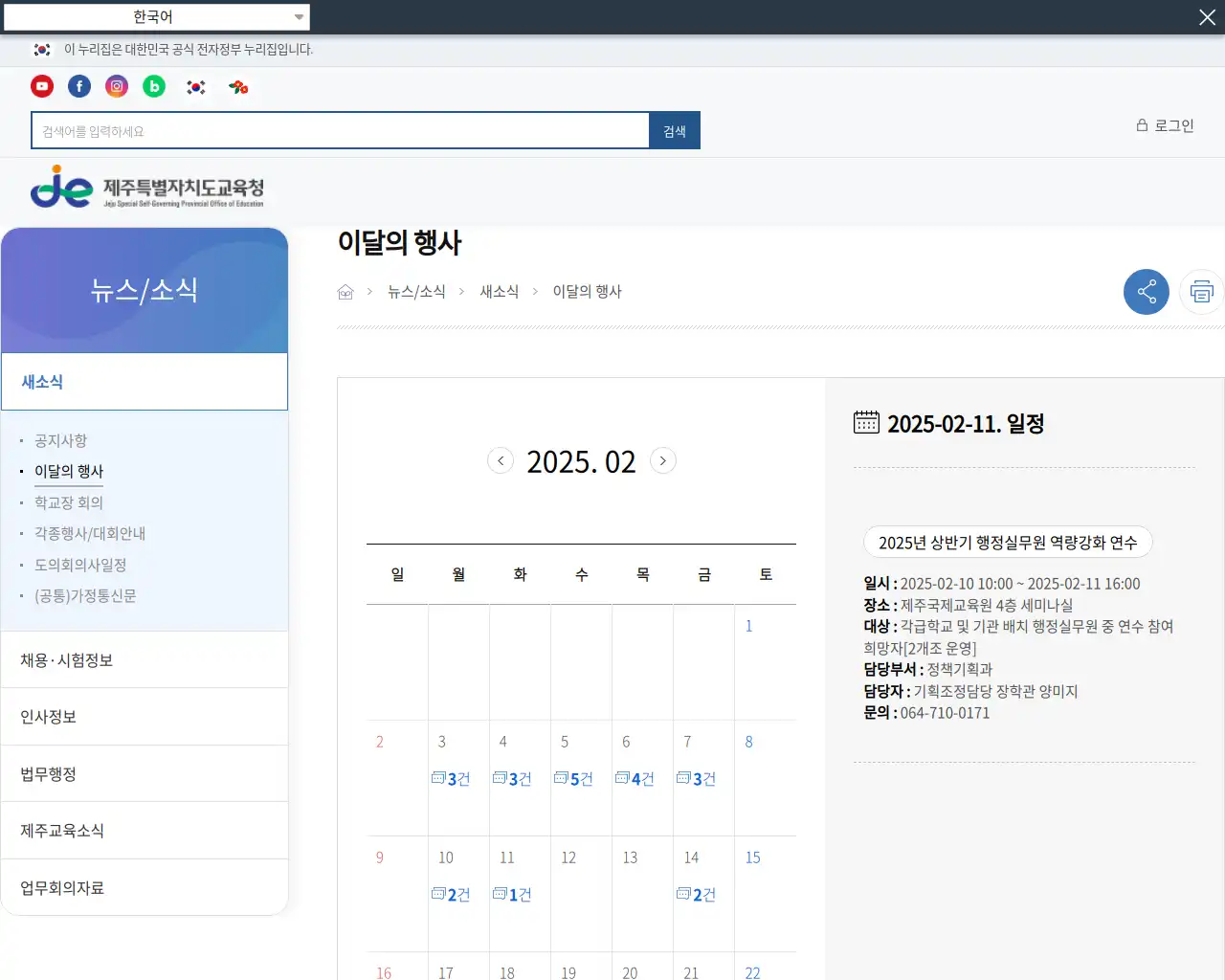Click the education office logo
This screenshot has width=1225, height=980.
point(147,187)
